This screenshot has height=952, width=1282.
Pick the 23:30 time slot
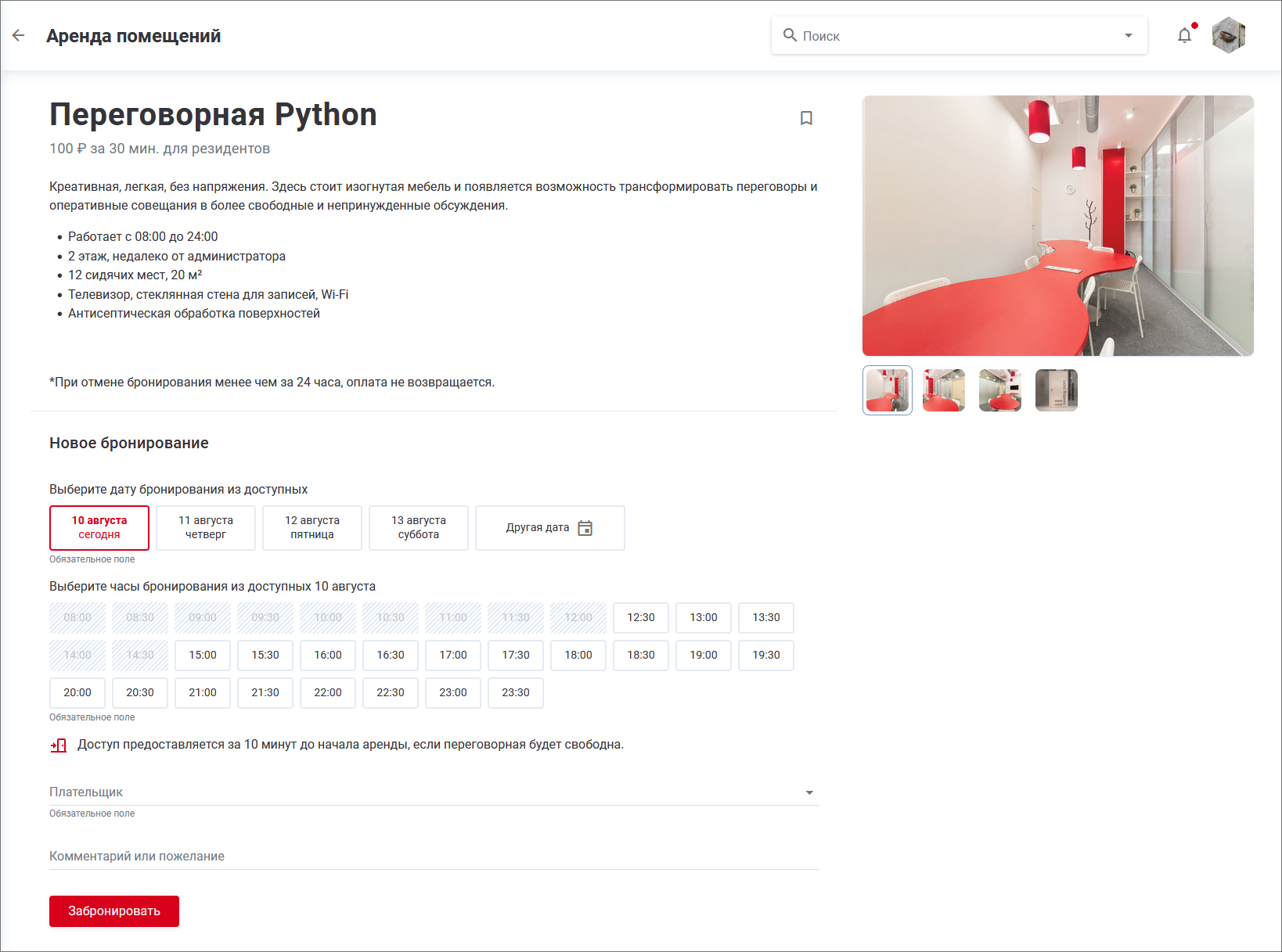coord(516,693)
